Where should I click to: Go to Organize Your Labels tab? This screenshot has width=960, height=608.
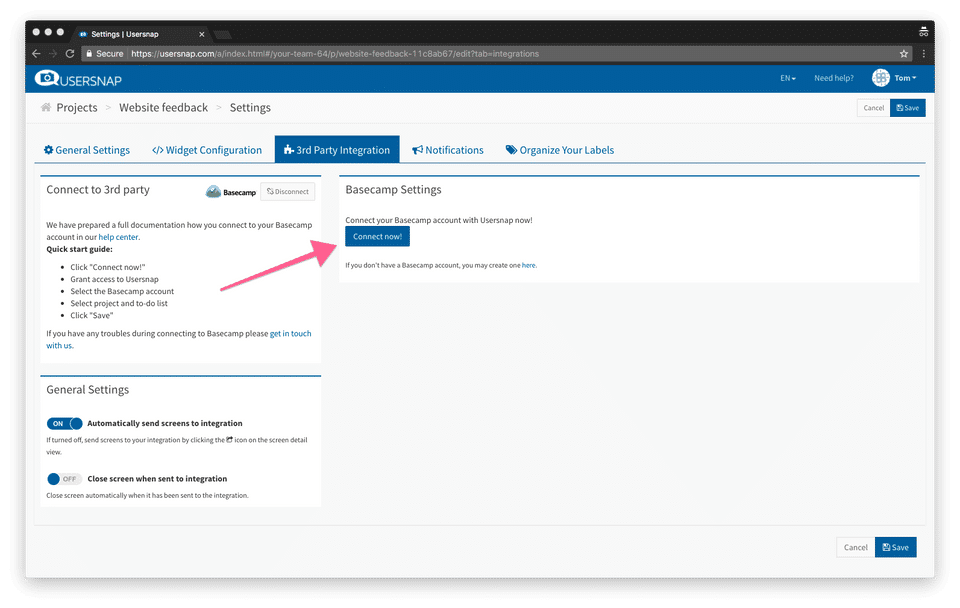[560, 150]
